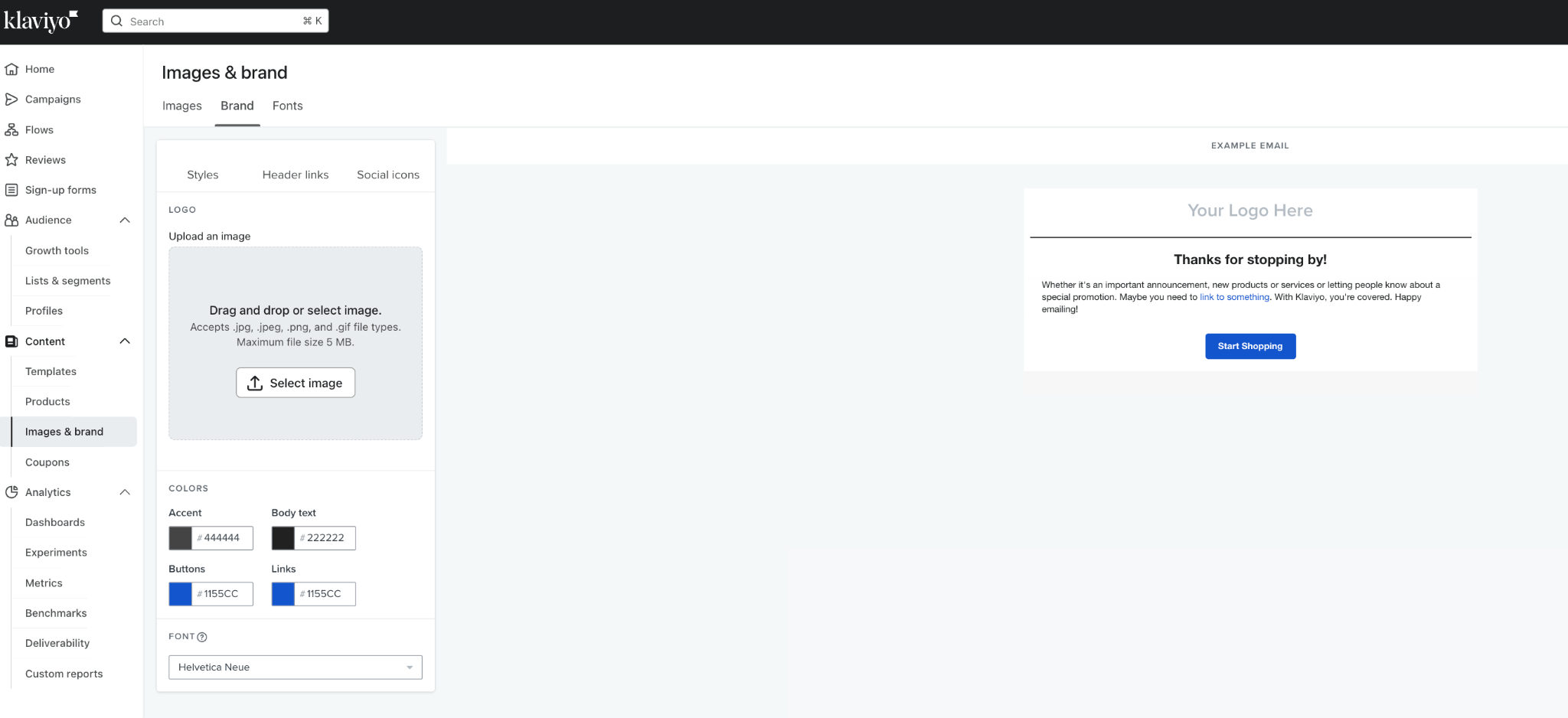Click 'Thanks for stopping by!' heading

click(x=1250, y=259)
